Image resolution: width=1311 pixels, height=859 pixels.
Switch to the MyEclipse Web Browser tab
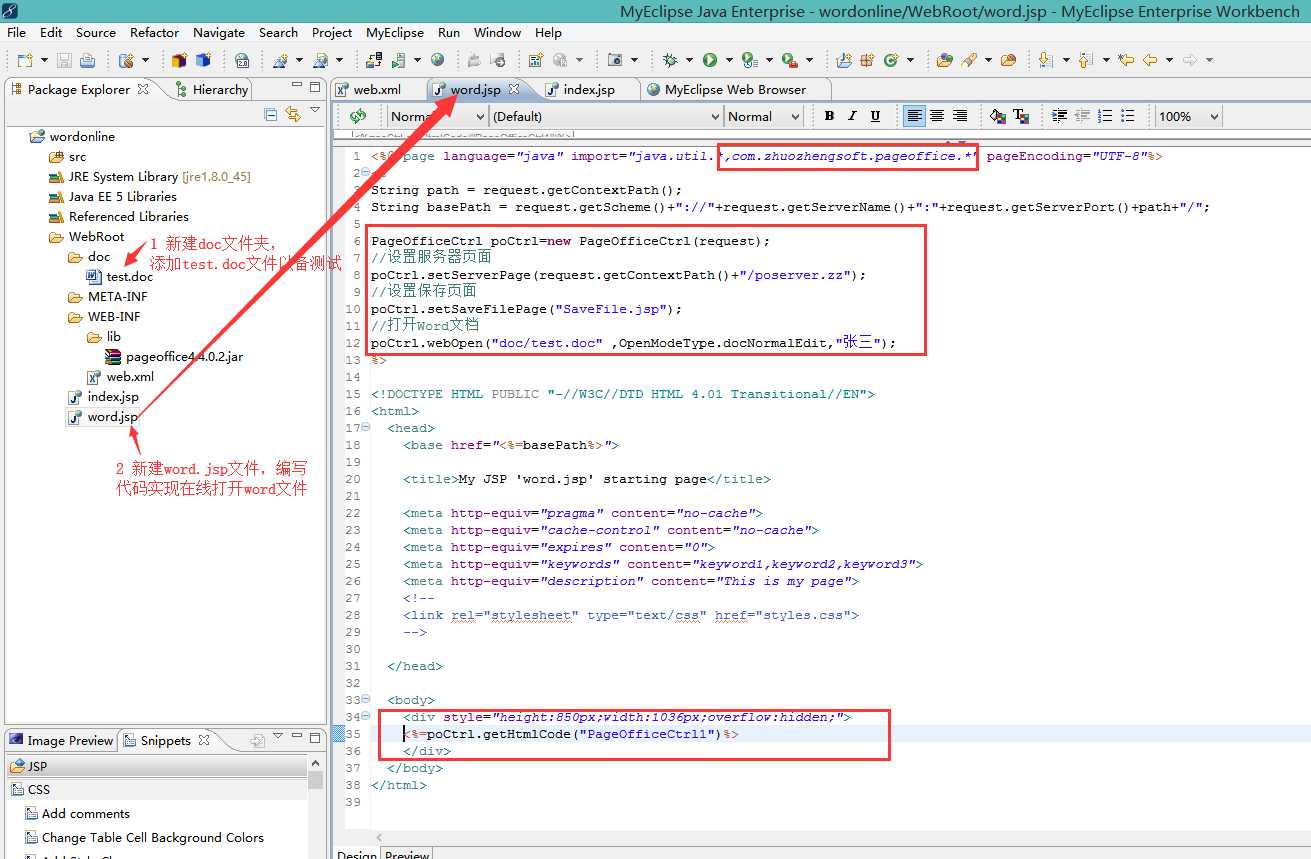tap(735, 89)
